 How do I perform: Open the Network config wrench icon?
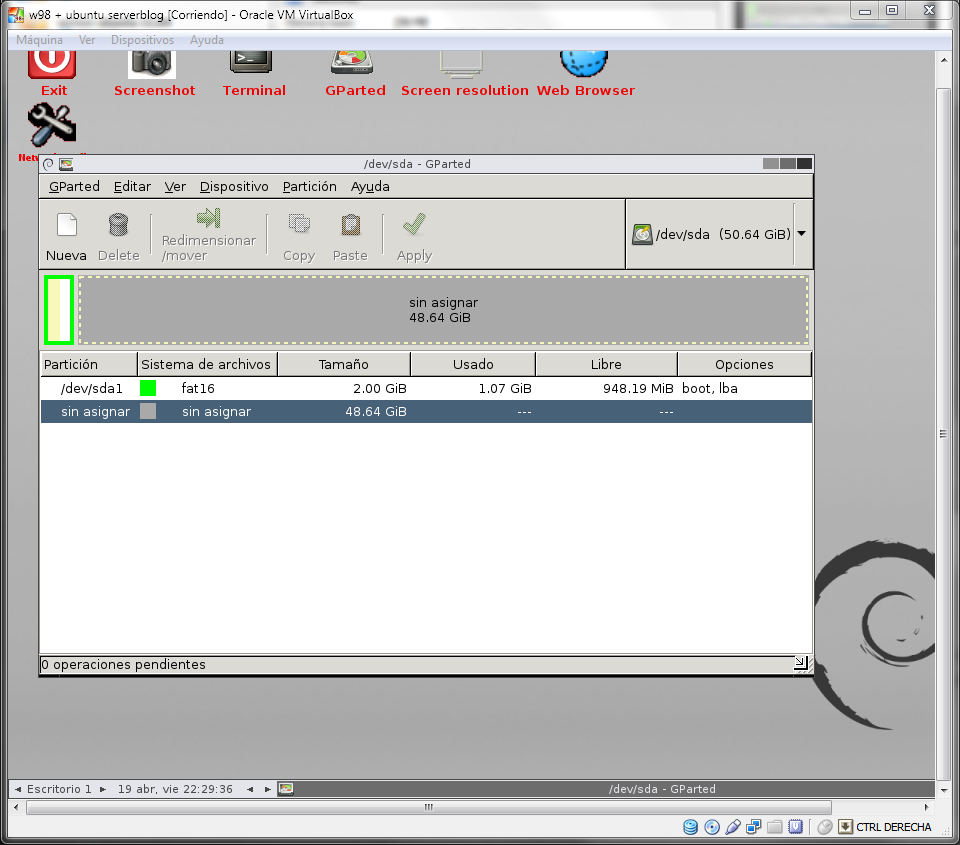pyautogui.click(x=52, y=126)
